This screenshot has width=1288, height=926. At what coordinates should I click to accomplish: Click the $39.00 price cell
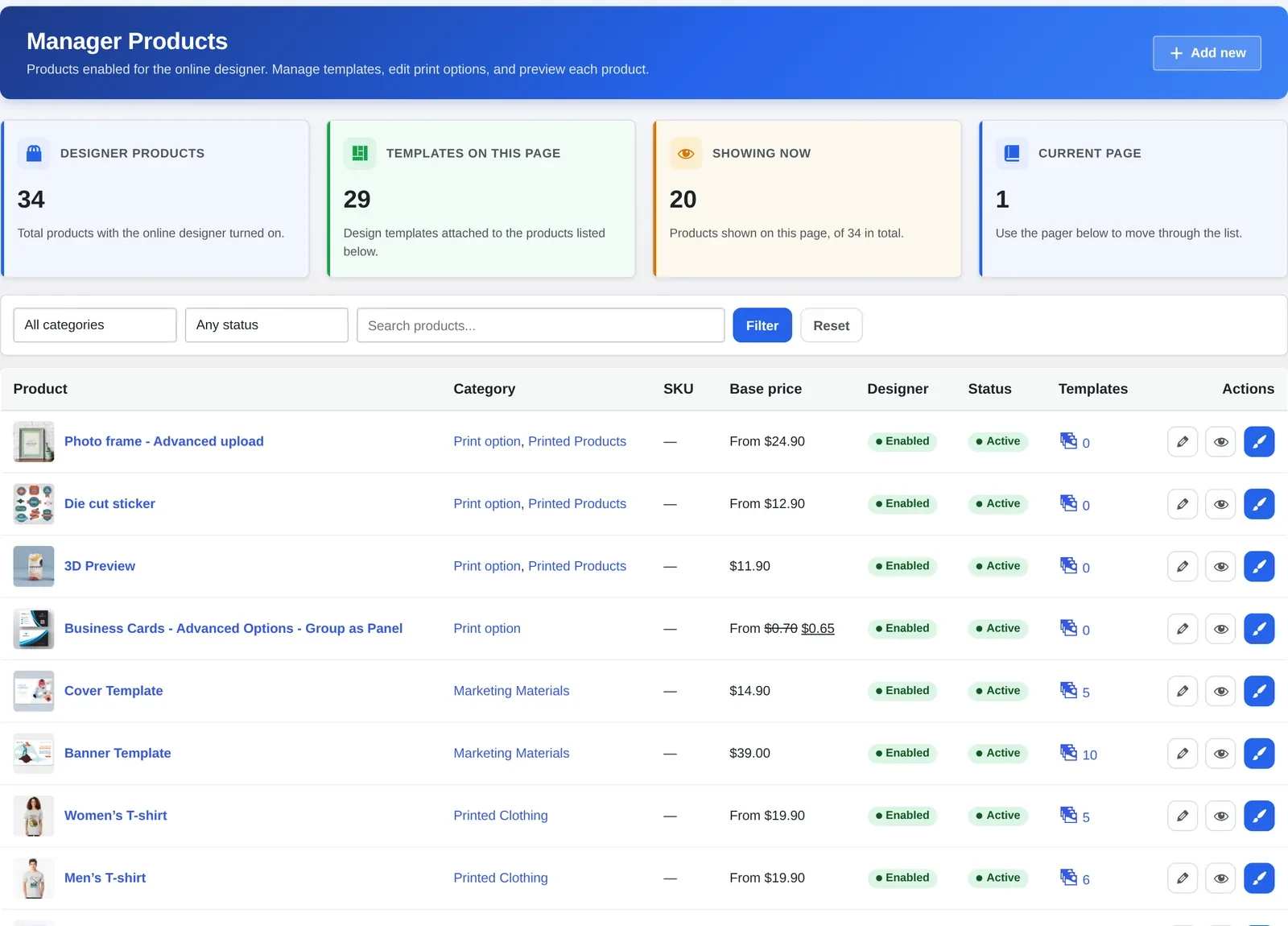tap(749, 754)
